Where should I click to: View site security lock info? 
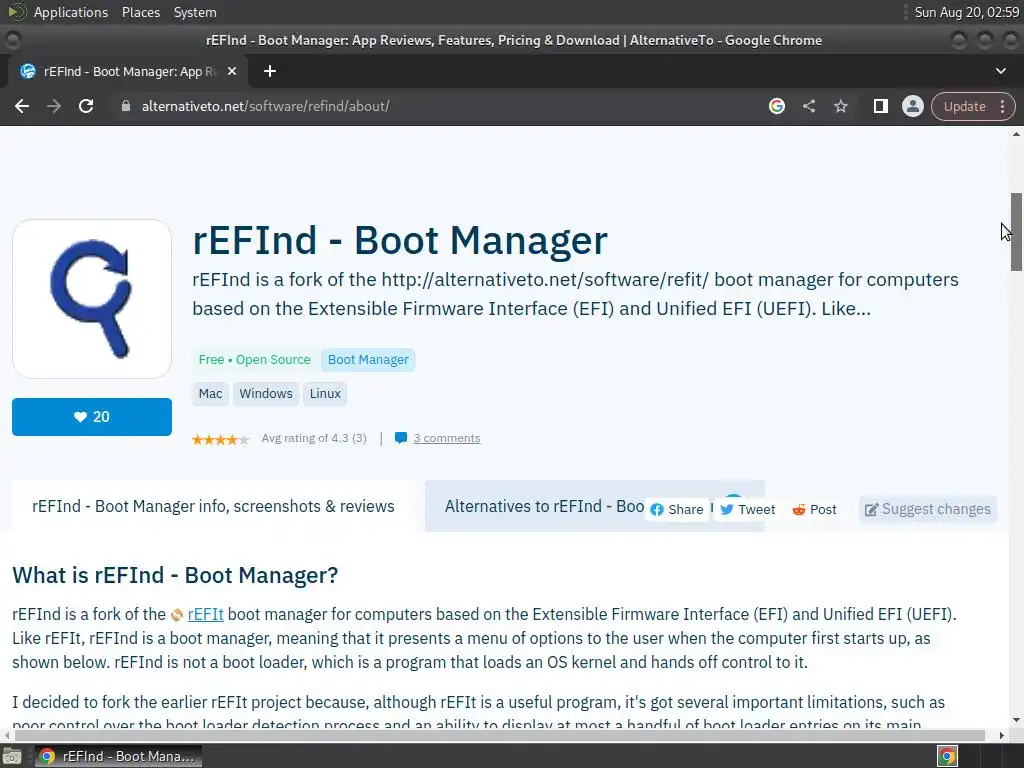pyautogui.click(x=126, y=106)
